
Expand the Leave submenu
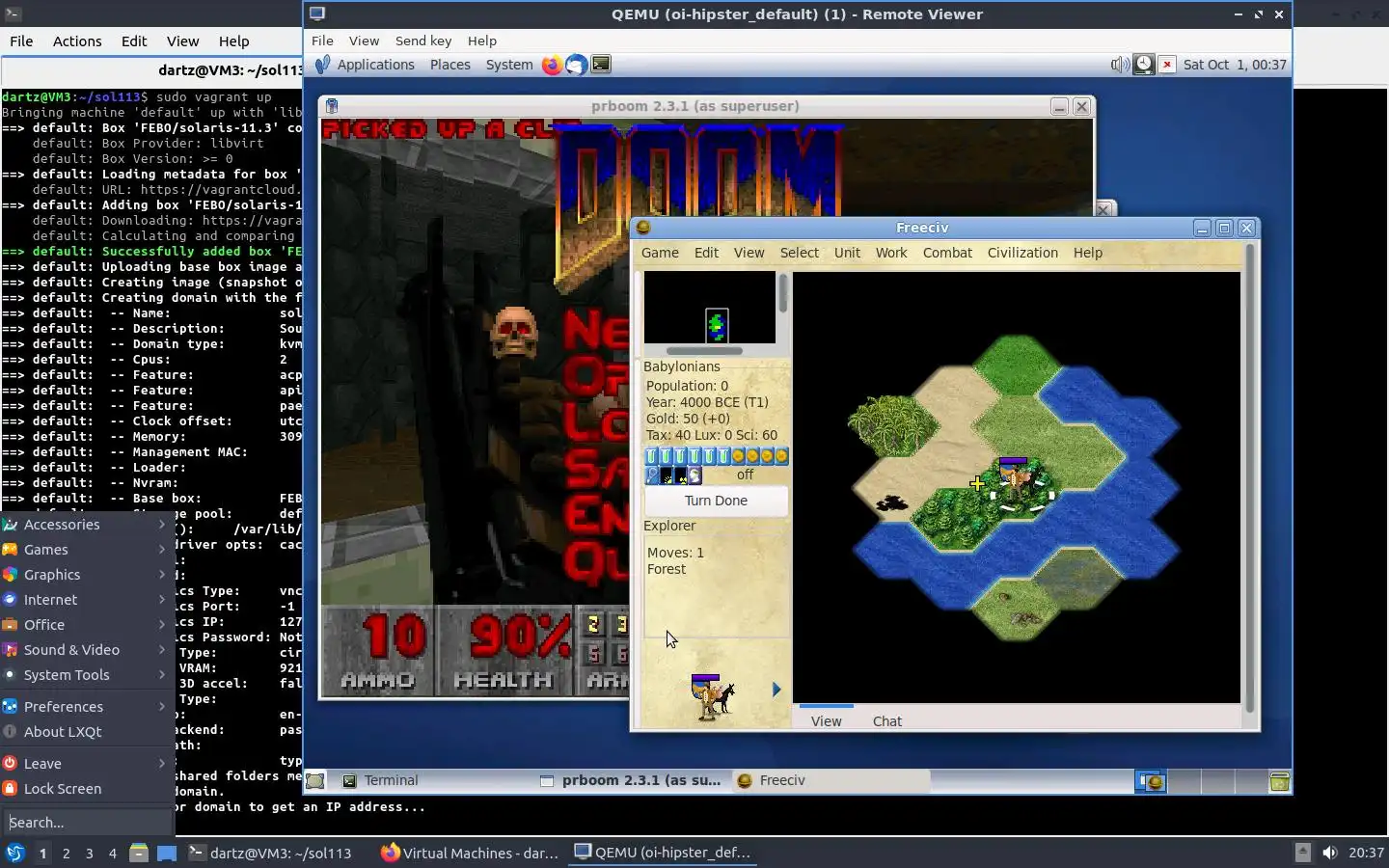[x=86, y=764]
